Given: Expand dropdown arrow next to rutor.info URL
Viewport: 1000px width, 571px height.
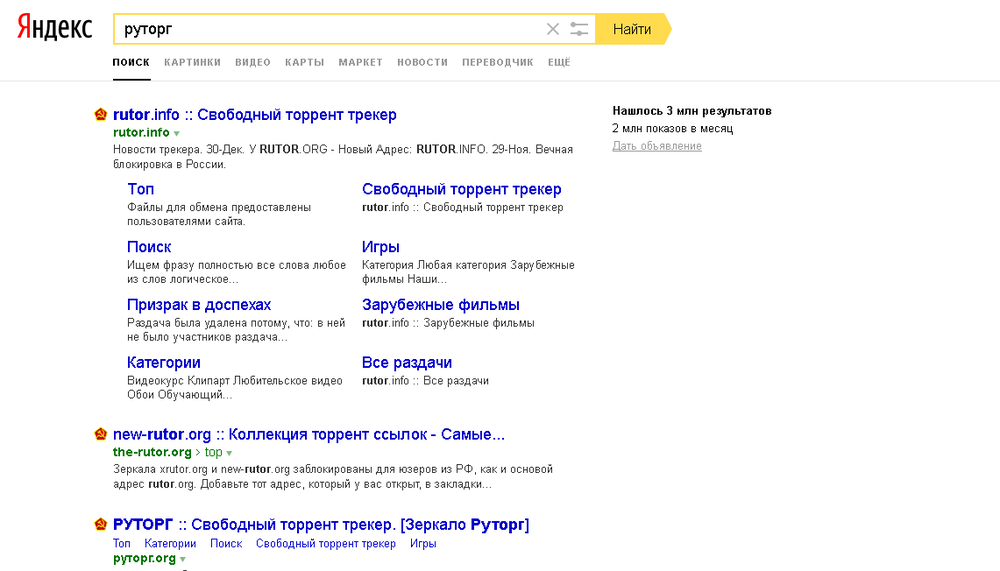Looking at the screenshot, I should tap(177, 133).
